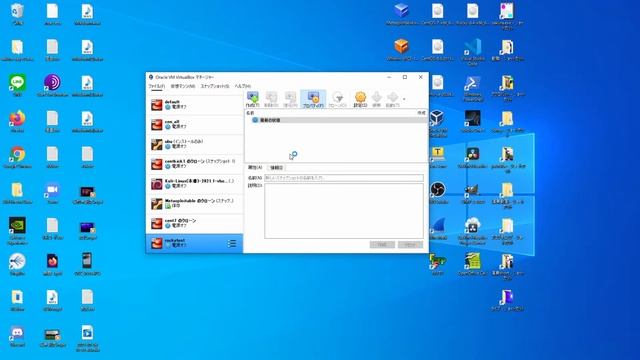Click the Take snapshot toolbar icon
640x360 pixels.
253,99
